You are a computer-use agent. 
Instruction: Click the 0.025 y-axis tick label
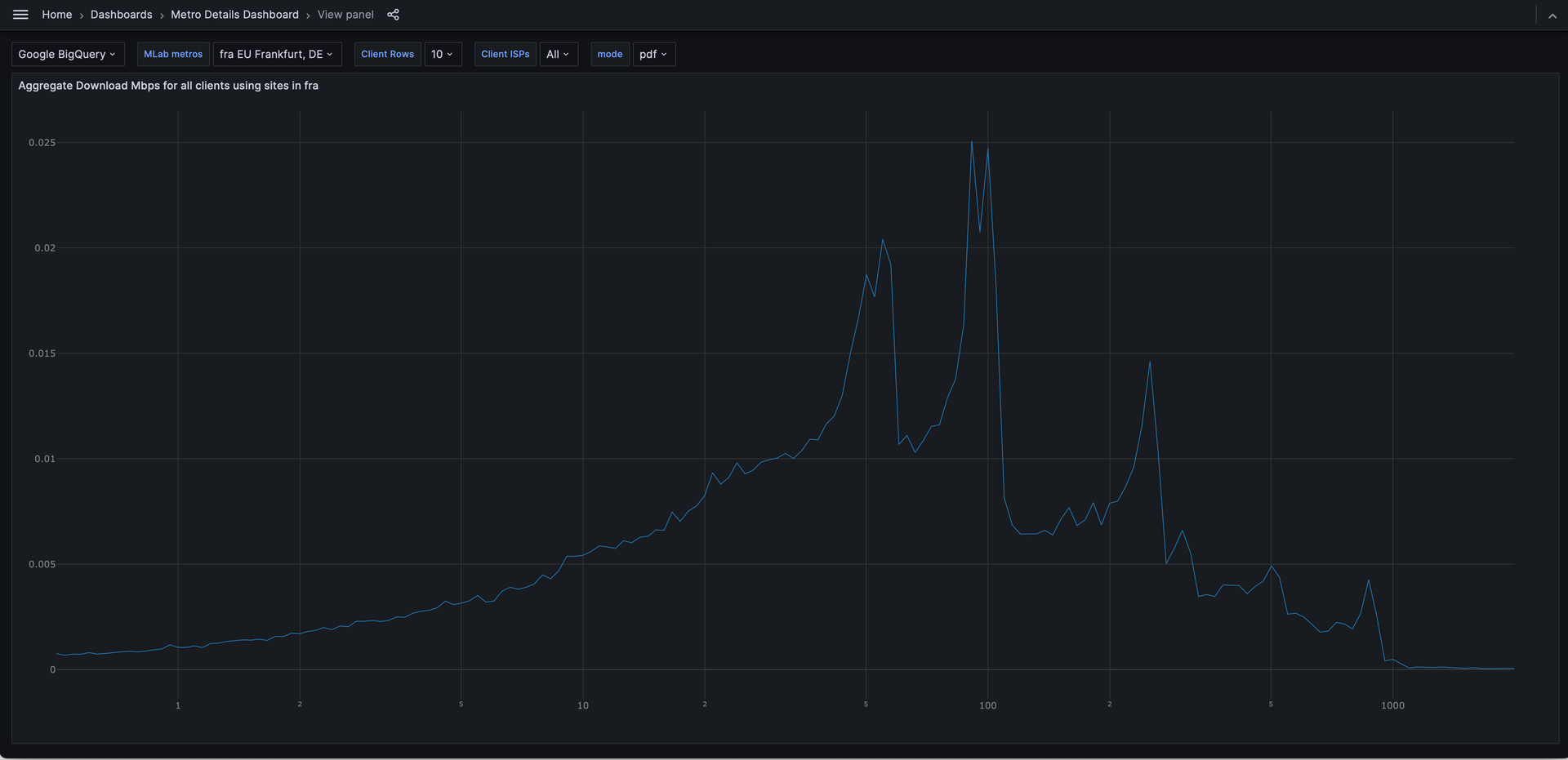42,143
